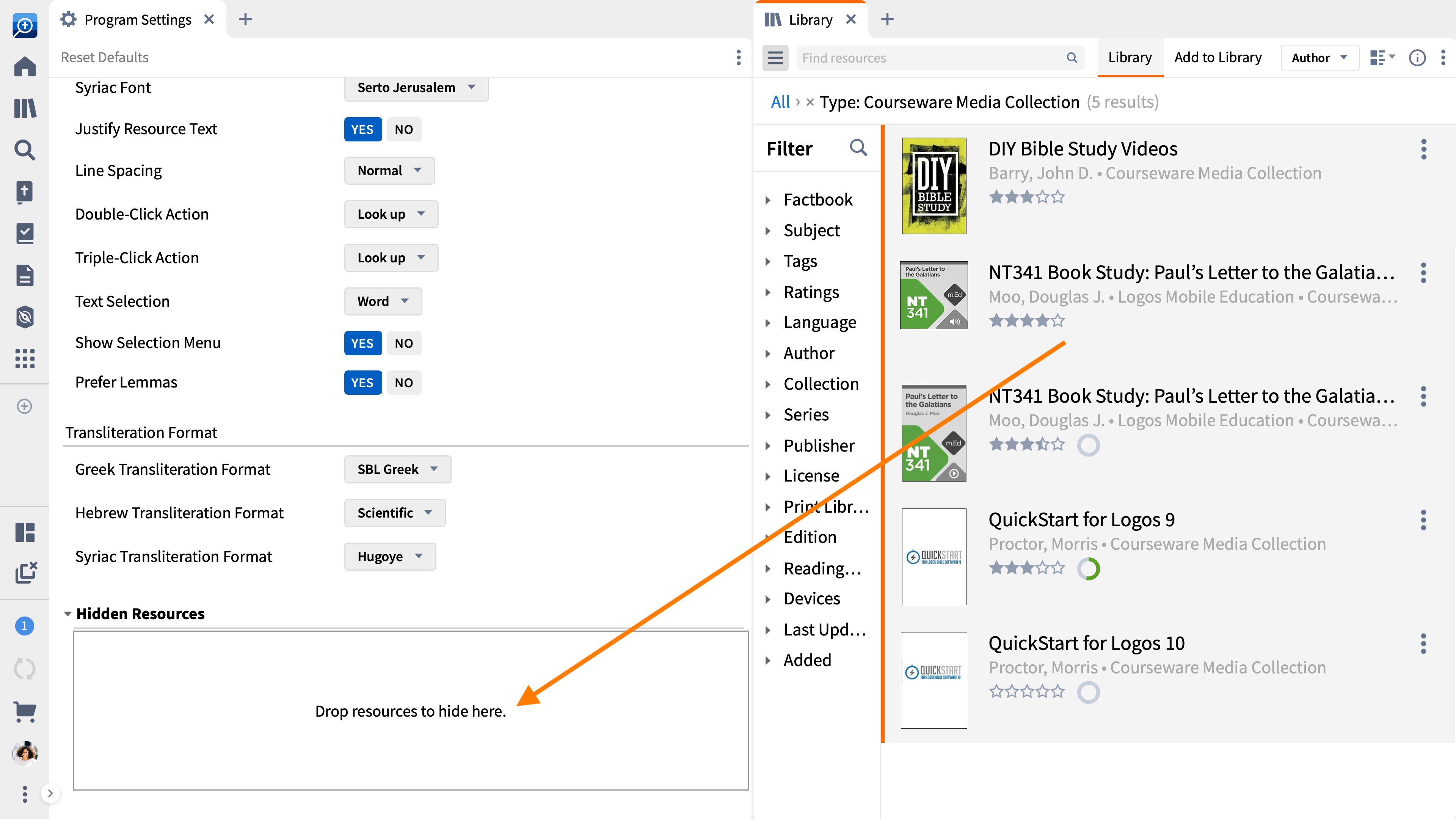
Task: Open the Guides shield icon in sidebar
Action: pos(25,317)
